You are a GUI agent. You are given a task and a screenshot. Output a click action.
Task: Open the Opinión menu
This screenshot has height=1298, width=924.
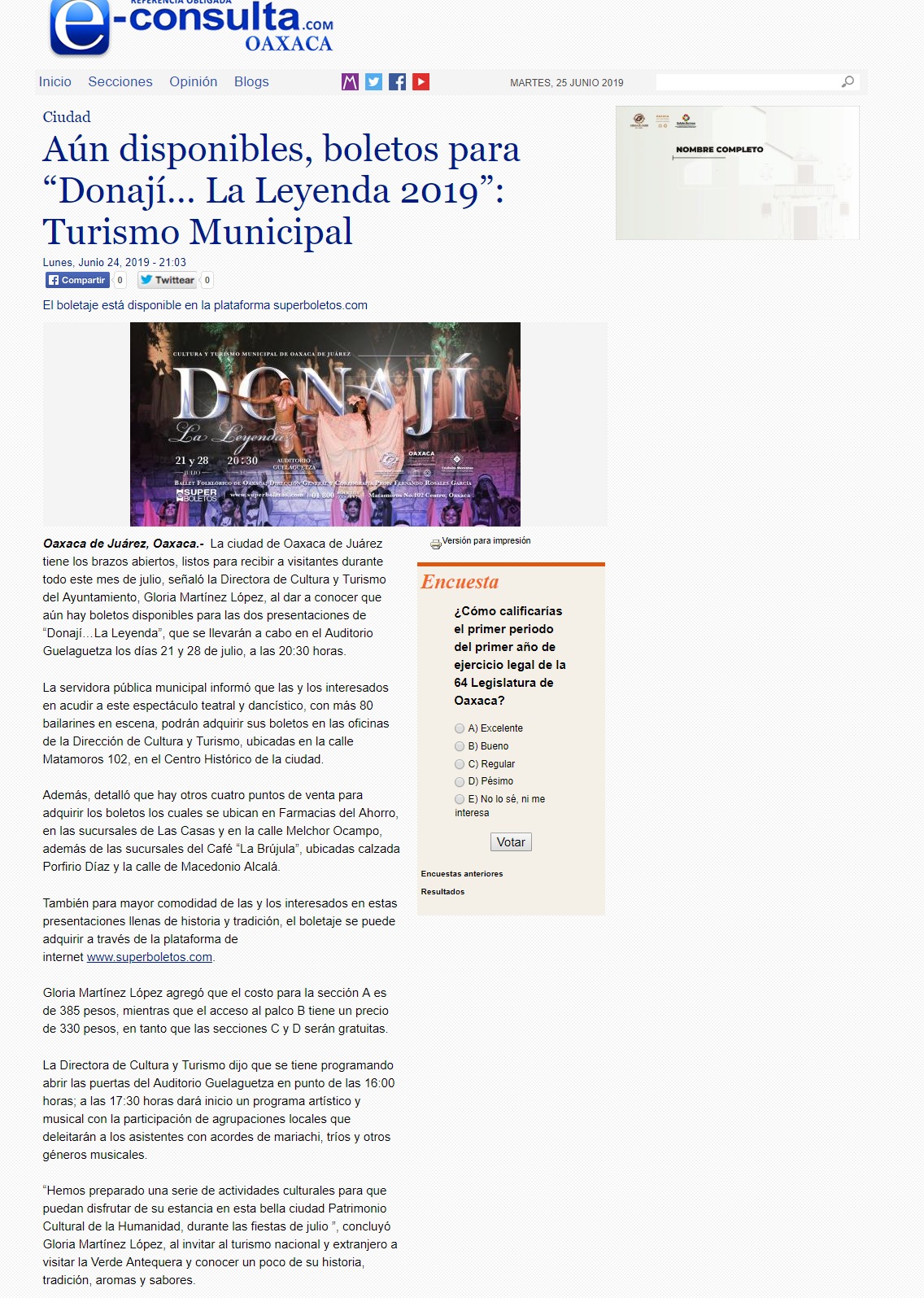[x=194, y=81]
